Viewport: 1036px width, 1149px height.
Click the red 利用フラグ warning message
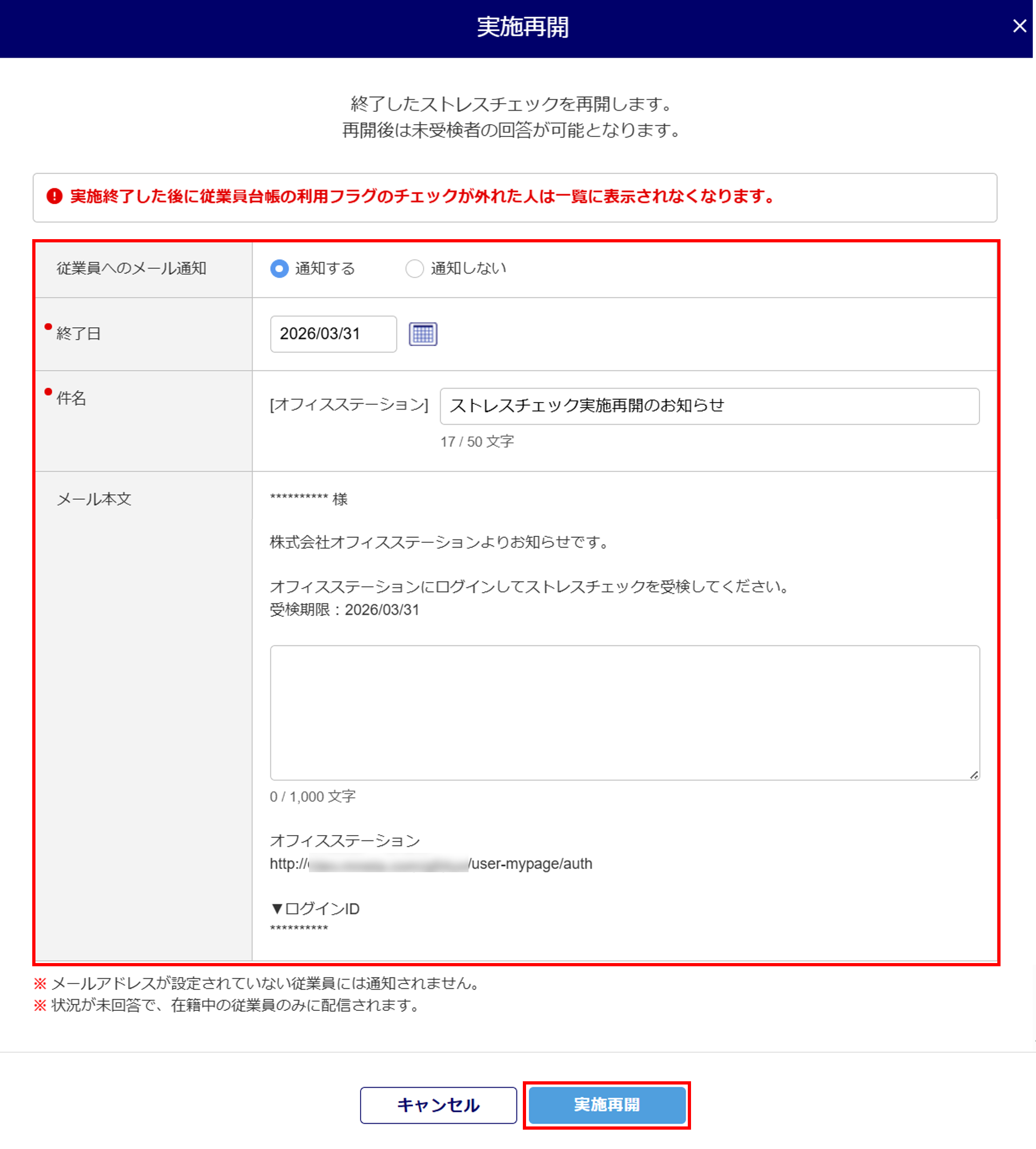tap(421, 197)
